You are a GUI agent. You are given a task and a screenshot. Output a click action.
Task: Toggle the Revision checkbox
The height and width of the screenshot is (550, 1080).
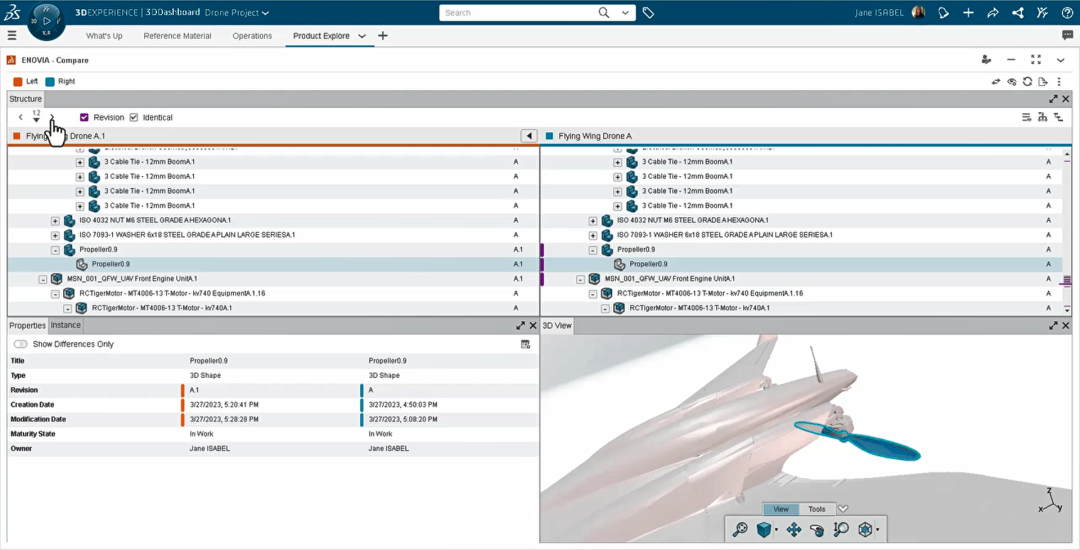(x=85, y=118)
